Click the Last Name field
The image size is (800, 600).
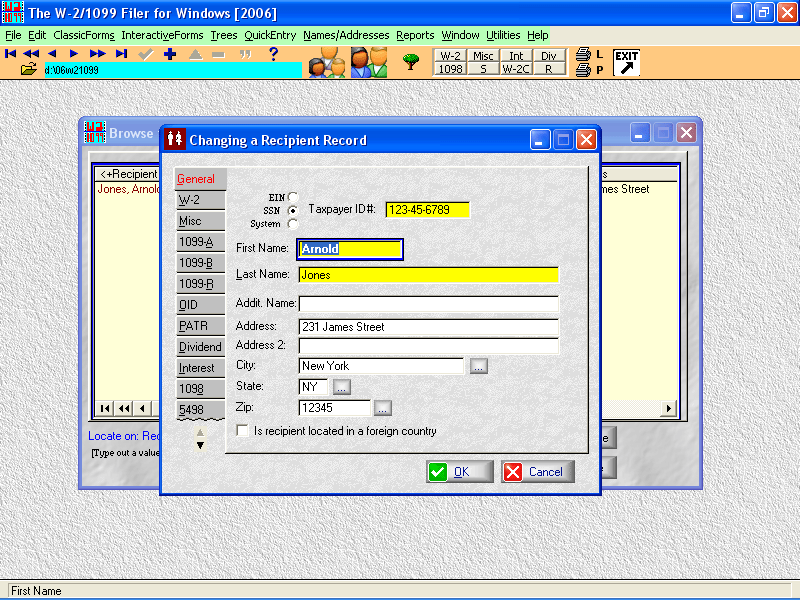click(429, 275)
